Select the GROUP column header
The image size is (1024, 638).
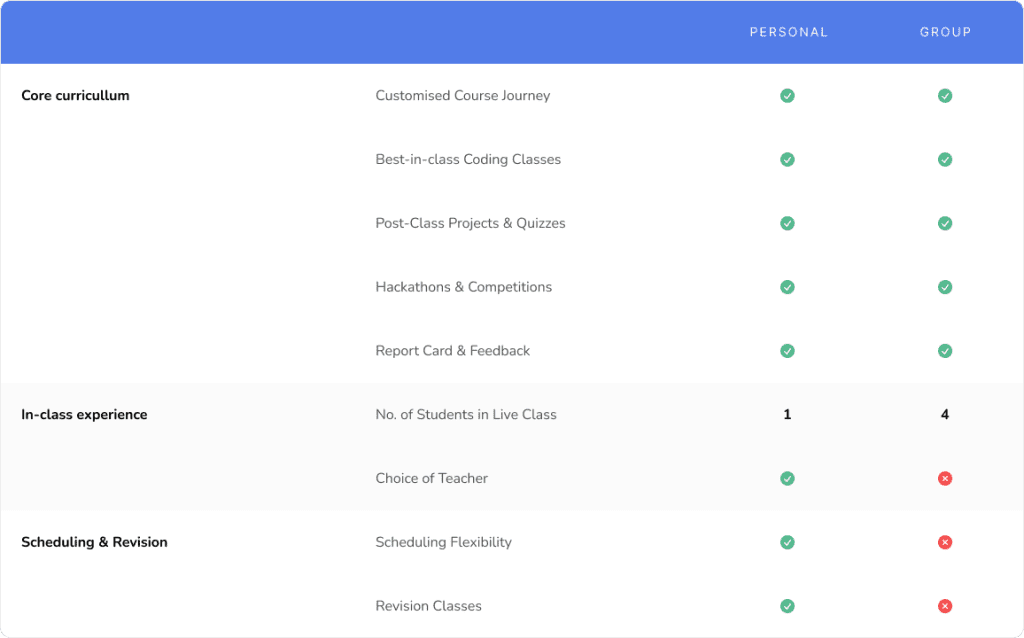click(x=945, y=32)
